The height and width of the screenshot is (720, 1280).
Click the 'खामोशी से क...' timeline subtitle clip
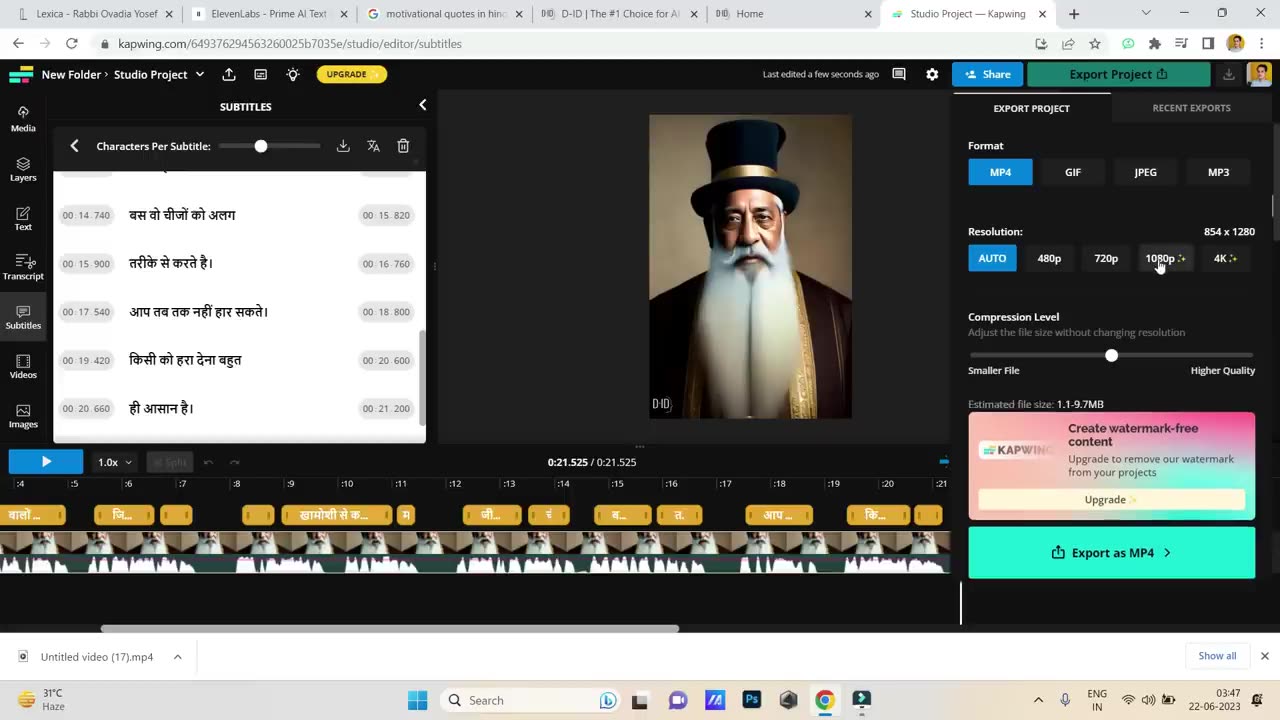tap(336, 515)
